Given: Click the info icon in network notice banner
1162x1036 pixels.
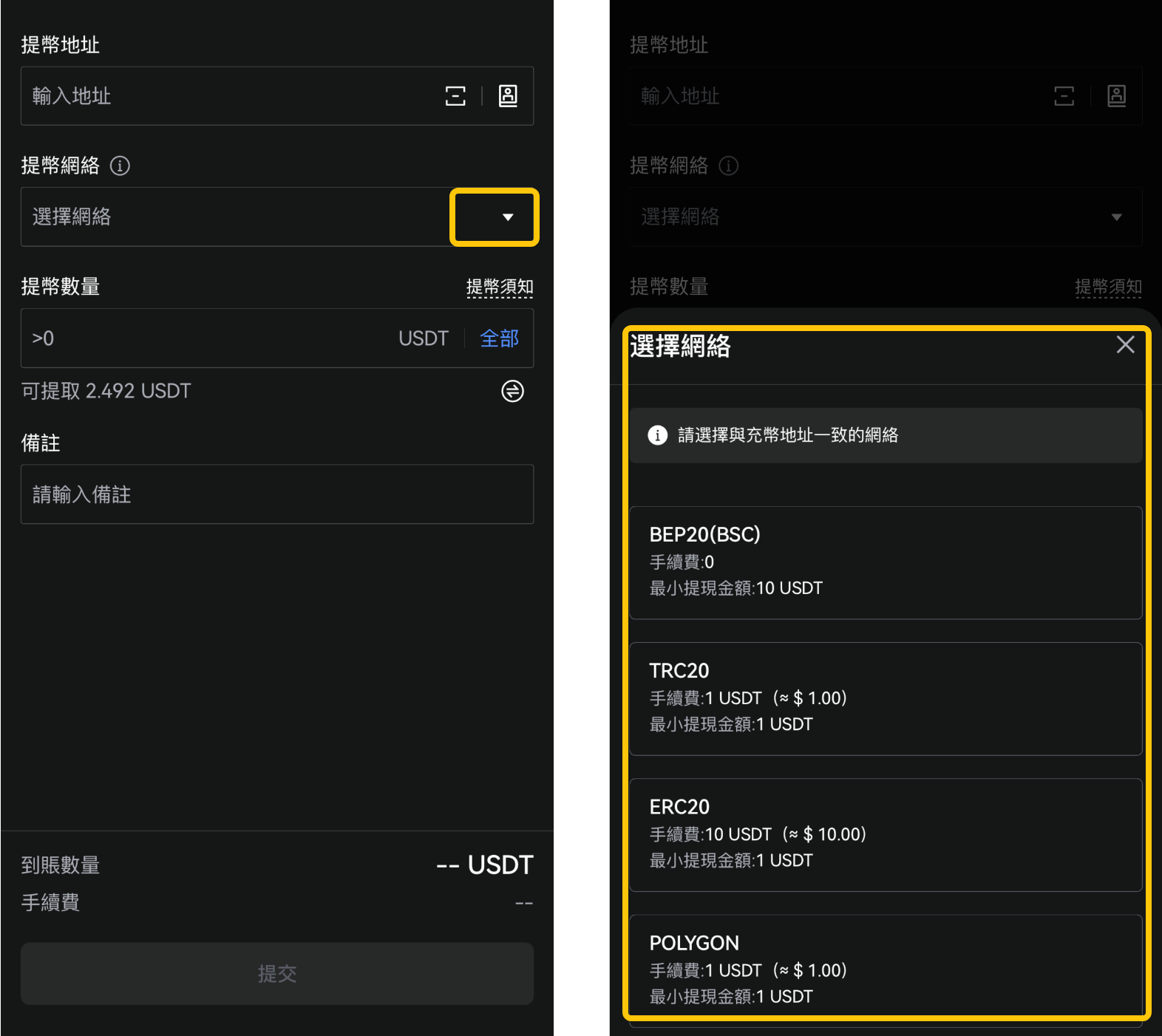Looking at the screenshot, I should click(657, 435).
